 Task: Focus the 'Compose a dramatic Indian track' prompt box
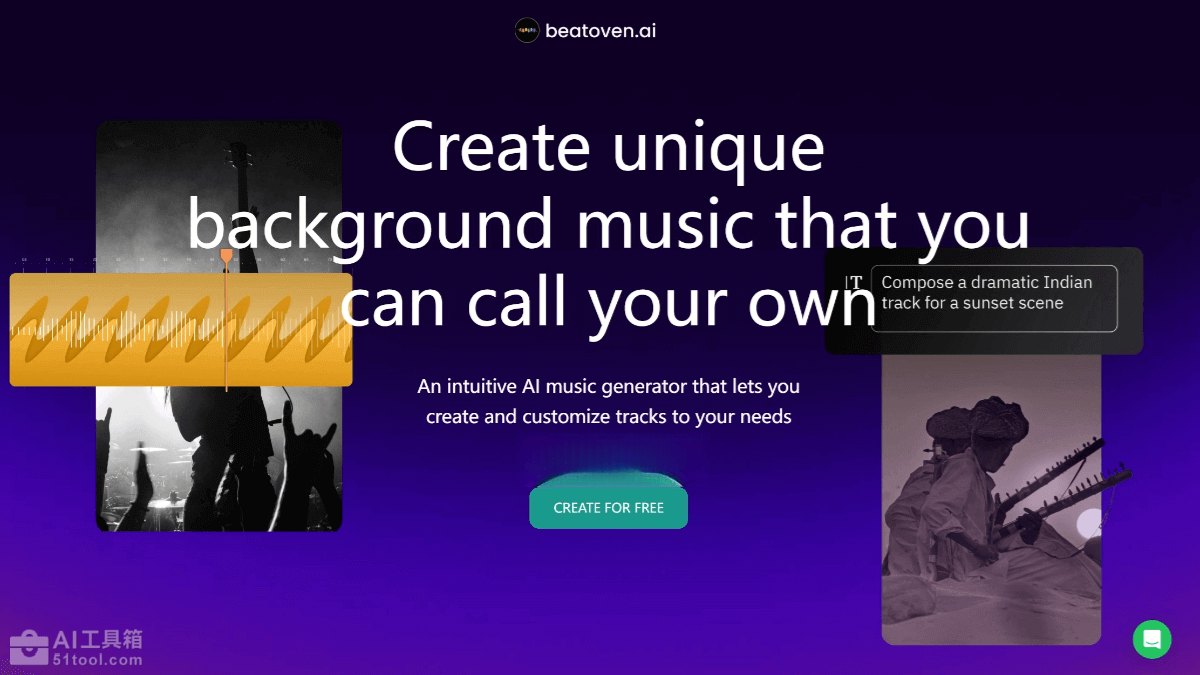994,298
